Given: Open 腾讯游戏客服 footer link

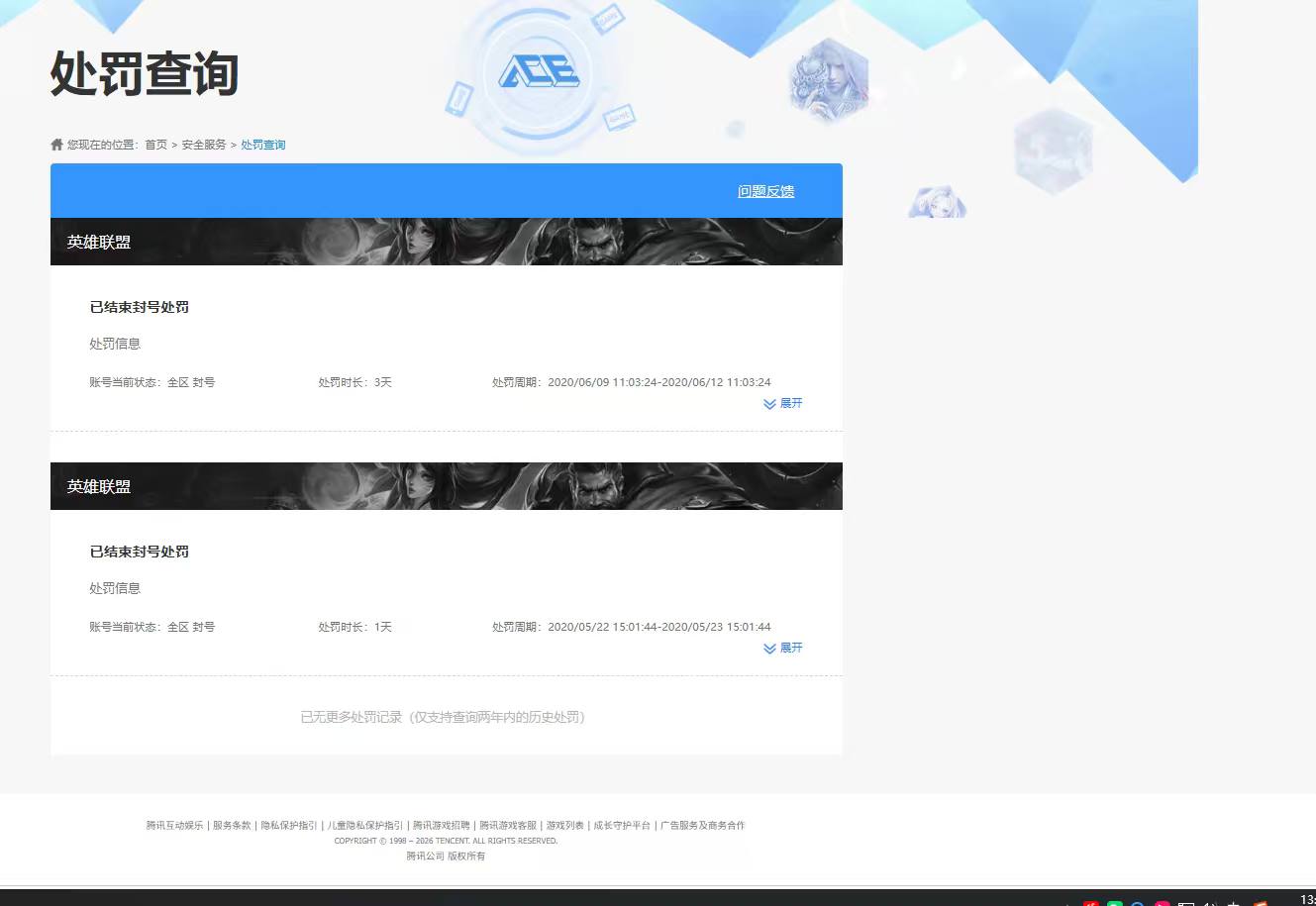Looking at the screenshot, I should click(x=508, y=825).
